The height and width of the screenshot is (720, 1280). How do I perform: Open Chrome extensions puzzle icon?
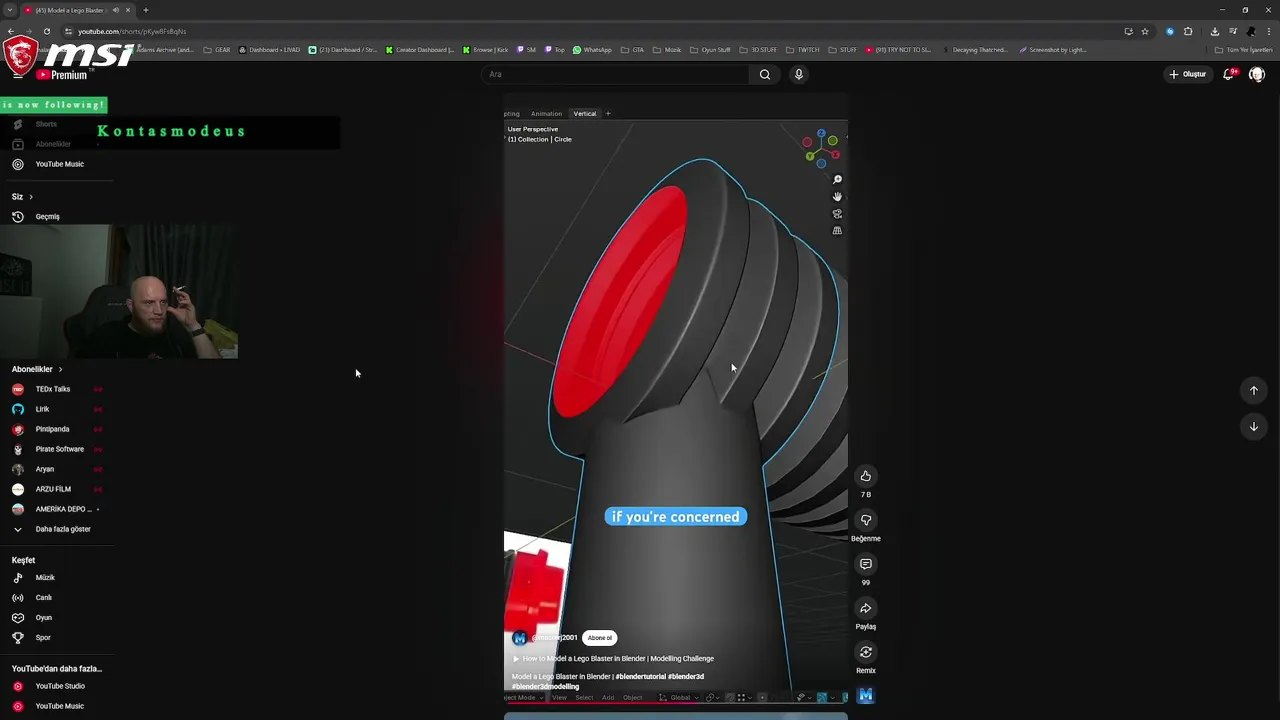[x=1188, y=31]
